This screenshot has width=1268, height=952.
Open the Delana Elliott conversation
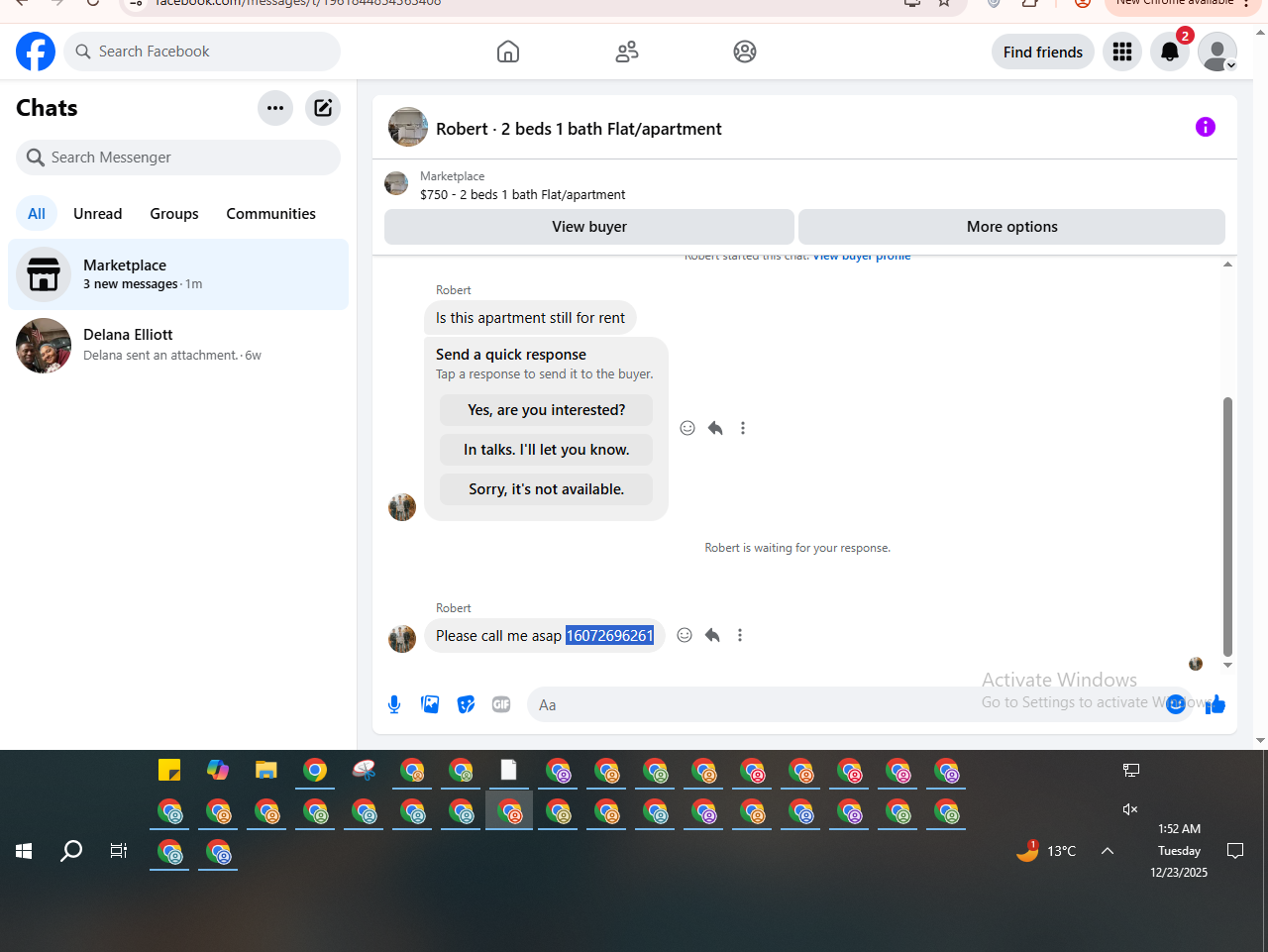[178, 346]
